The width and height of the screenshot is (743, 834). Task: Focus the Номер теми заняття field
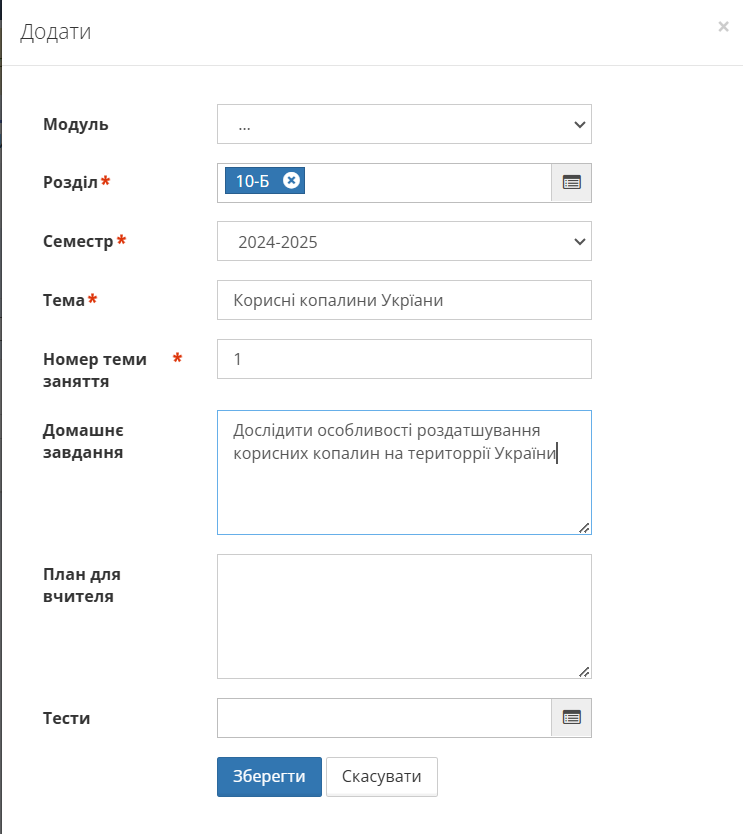pyautogui.click(x=404, y=359)
